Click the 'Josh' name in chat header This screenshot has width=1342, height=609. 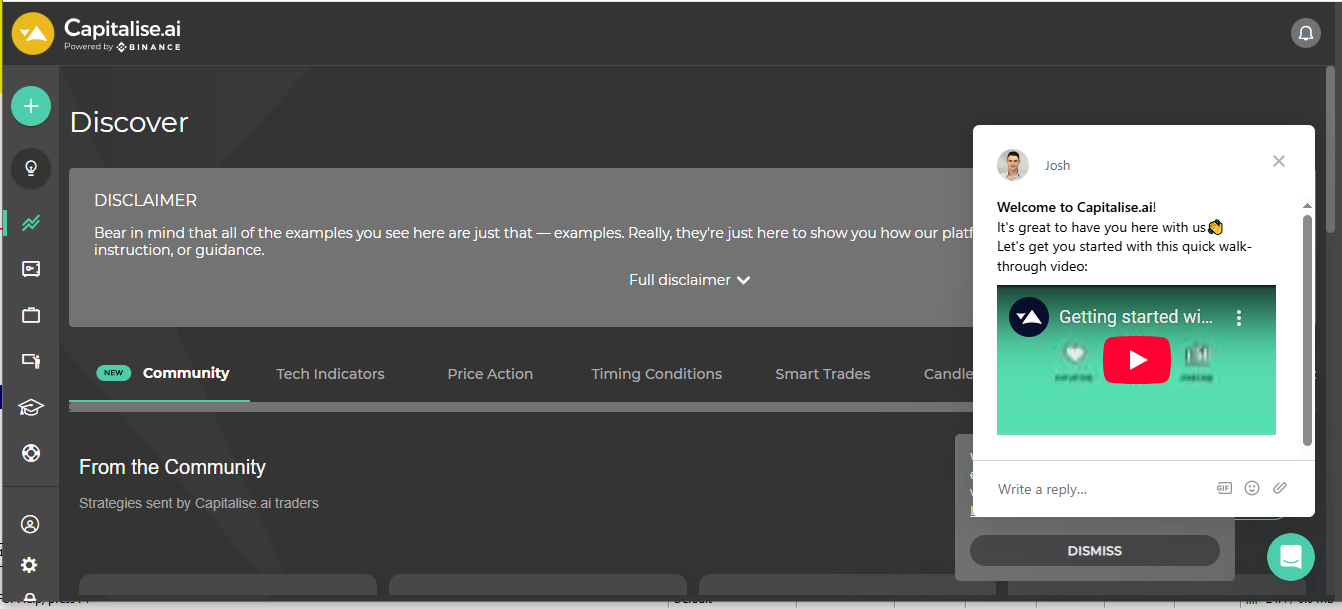pyautogui.click(x=1057, y=165)
